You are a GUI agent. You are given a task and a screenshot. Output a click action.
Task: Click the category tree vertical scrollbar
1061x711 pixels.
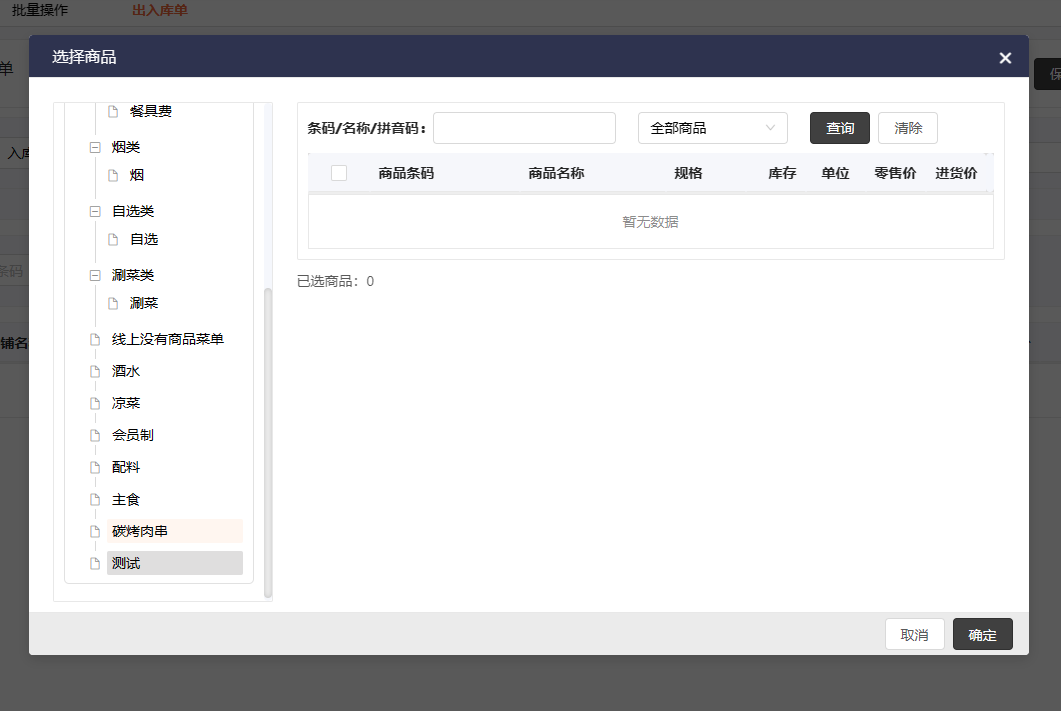tap(267, 440)
